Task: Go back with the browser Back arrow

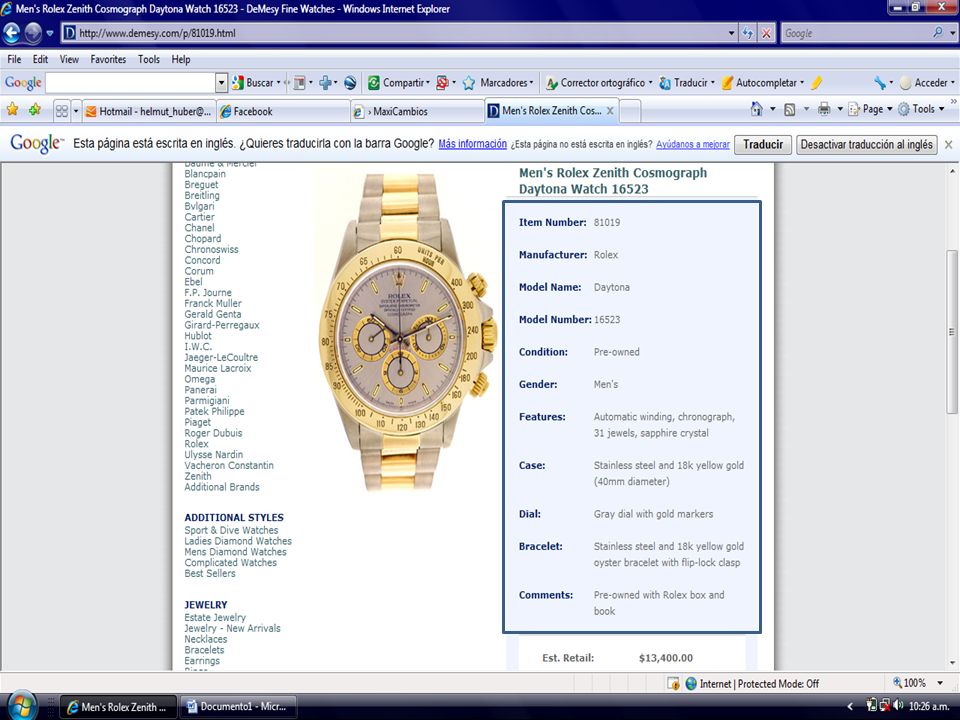Action: [x=11, y=33]
